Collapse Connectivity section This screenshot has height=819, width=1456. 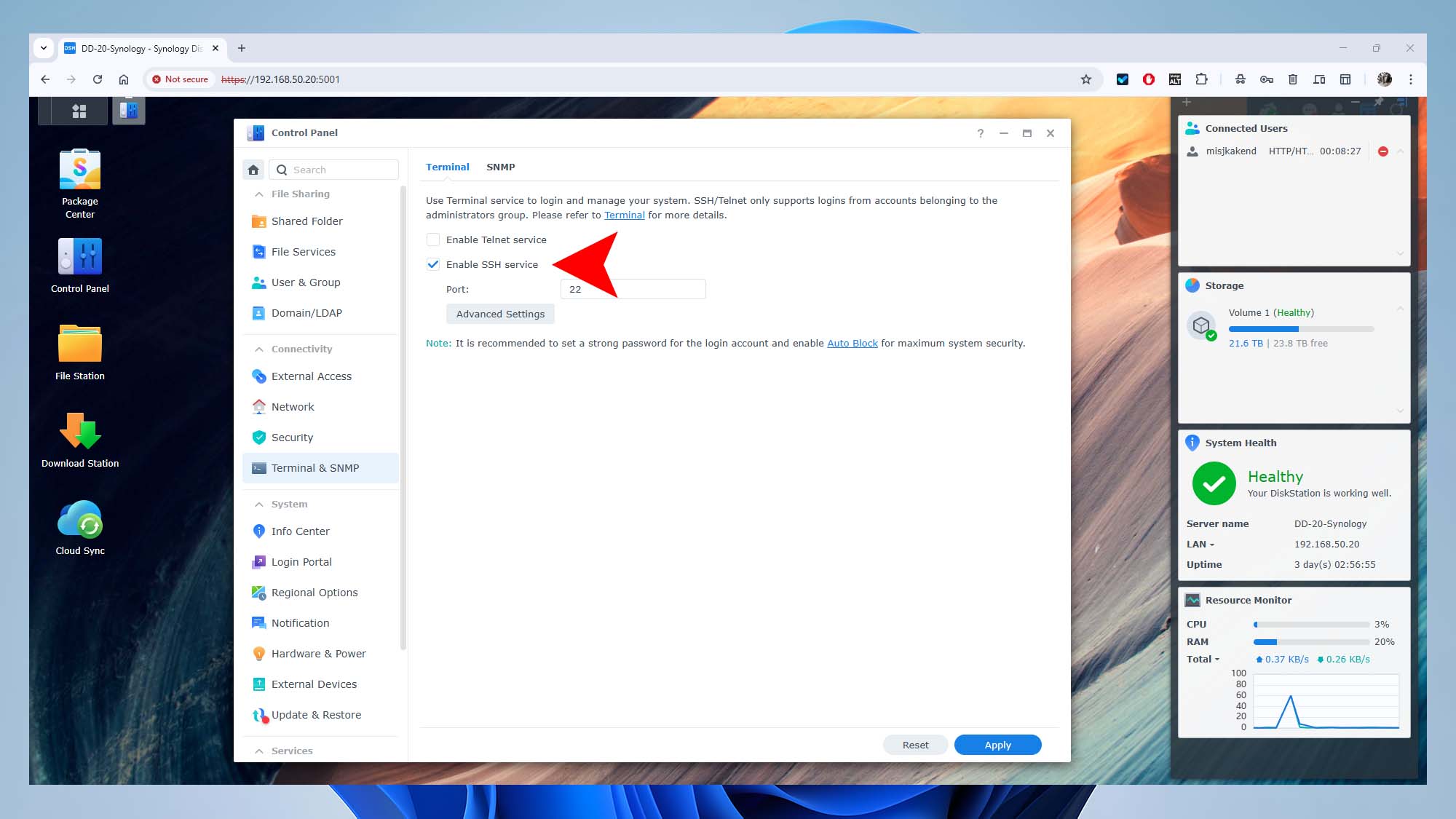(x=258, y=349)
